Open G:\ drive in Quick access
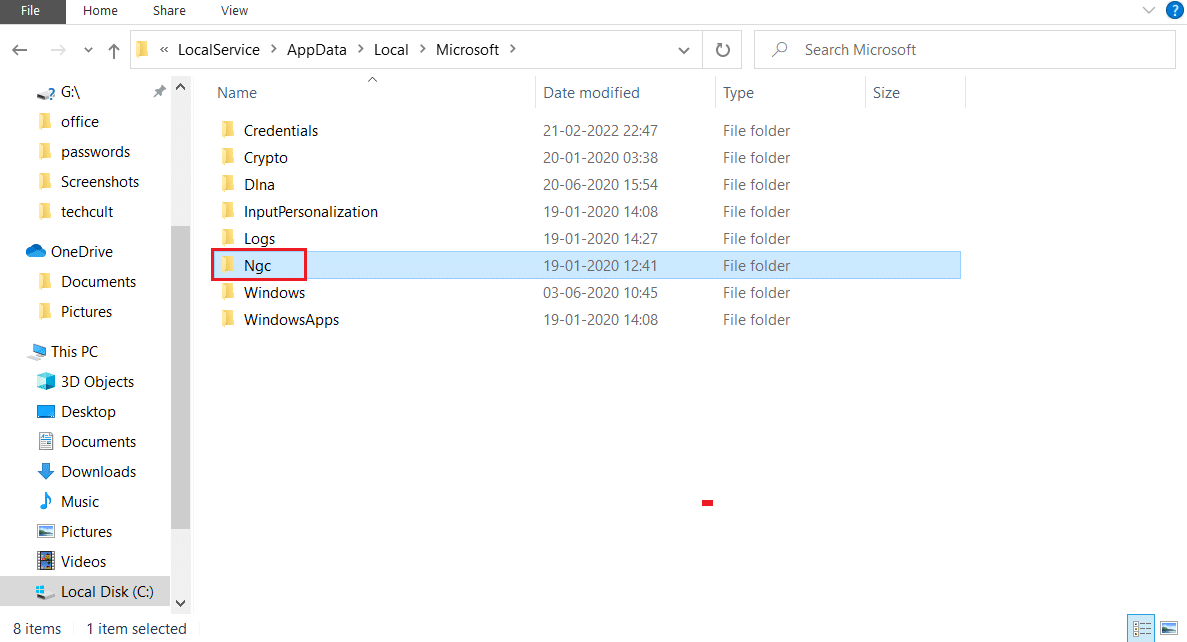The width and height of the screenshot is (1187, 642). pyautogui.click(x=70, y=92)
